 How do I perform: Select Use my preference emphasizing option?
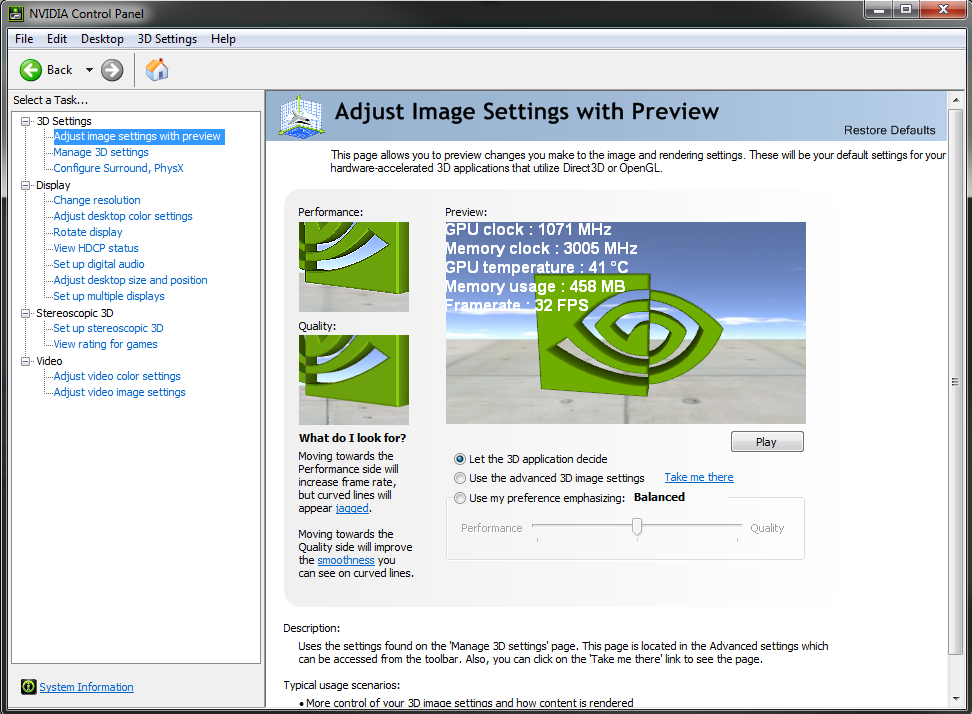tap(460, 498)
